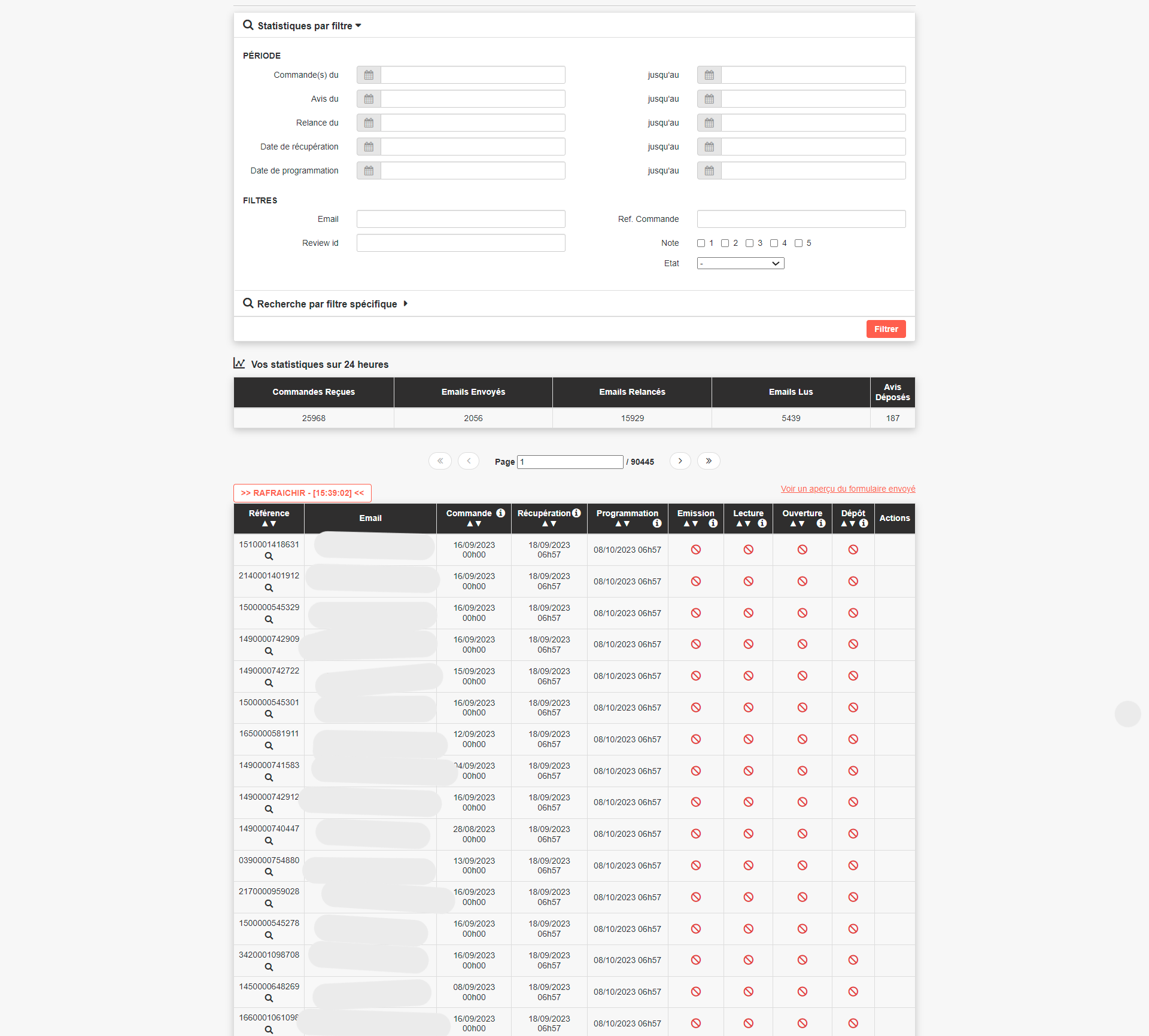Click the Page number input box

[570, 462]
